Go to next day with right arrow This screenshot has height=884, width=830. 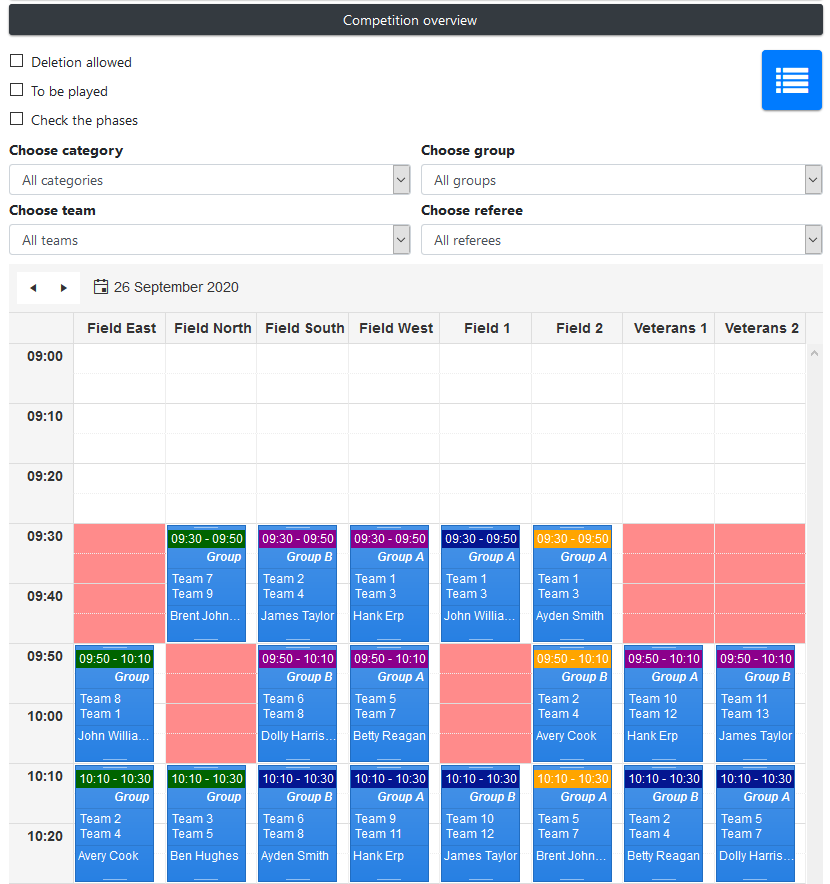pyautogui.click(x=64, y=288)
